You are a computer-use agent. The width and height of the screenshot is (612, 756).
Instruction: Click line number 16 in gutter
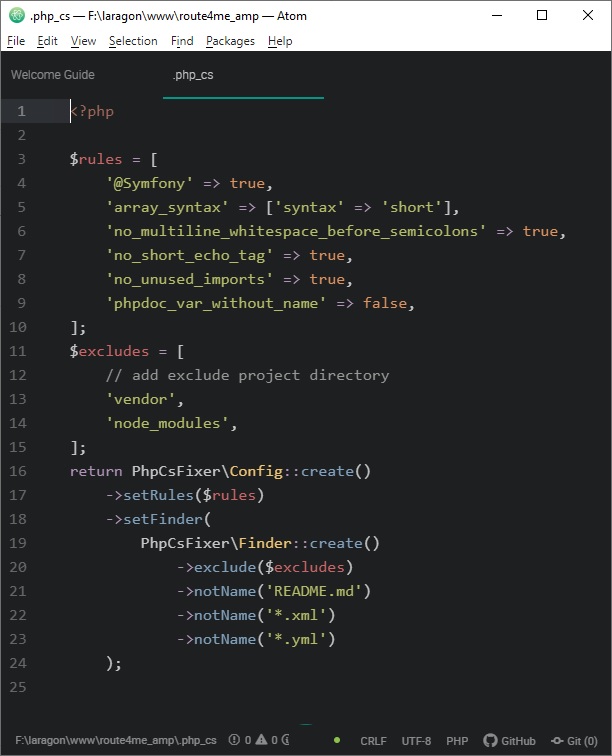coord(17,471)
